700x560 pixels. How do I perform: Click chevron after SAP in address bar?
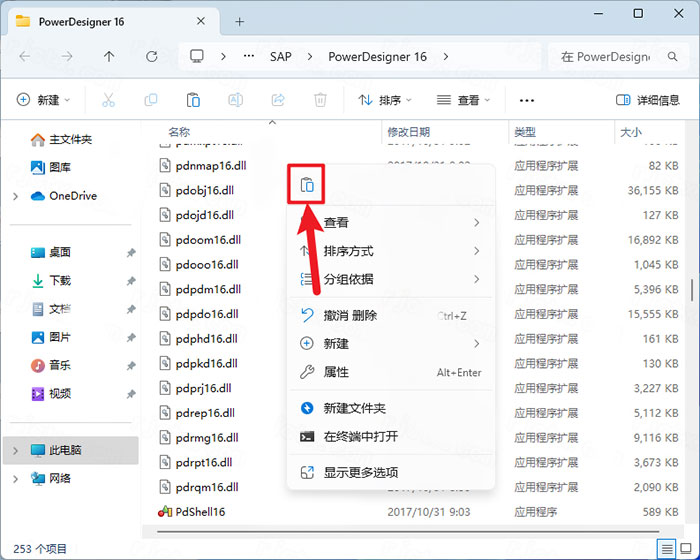coord(310,57)
